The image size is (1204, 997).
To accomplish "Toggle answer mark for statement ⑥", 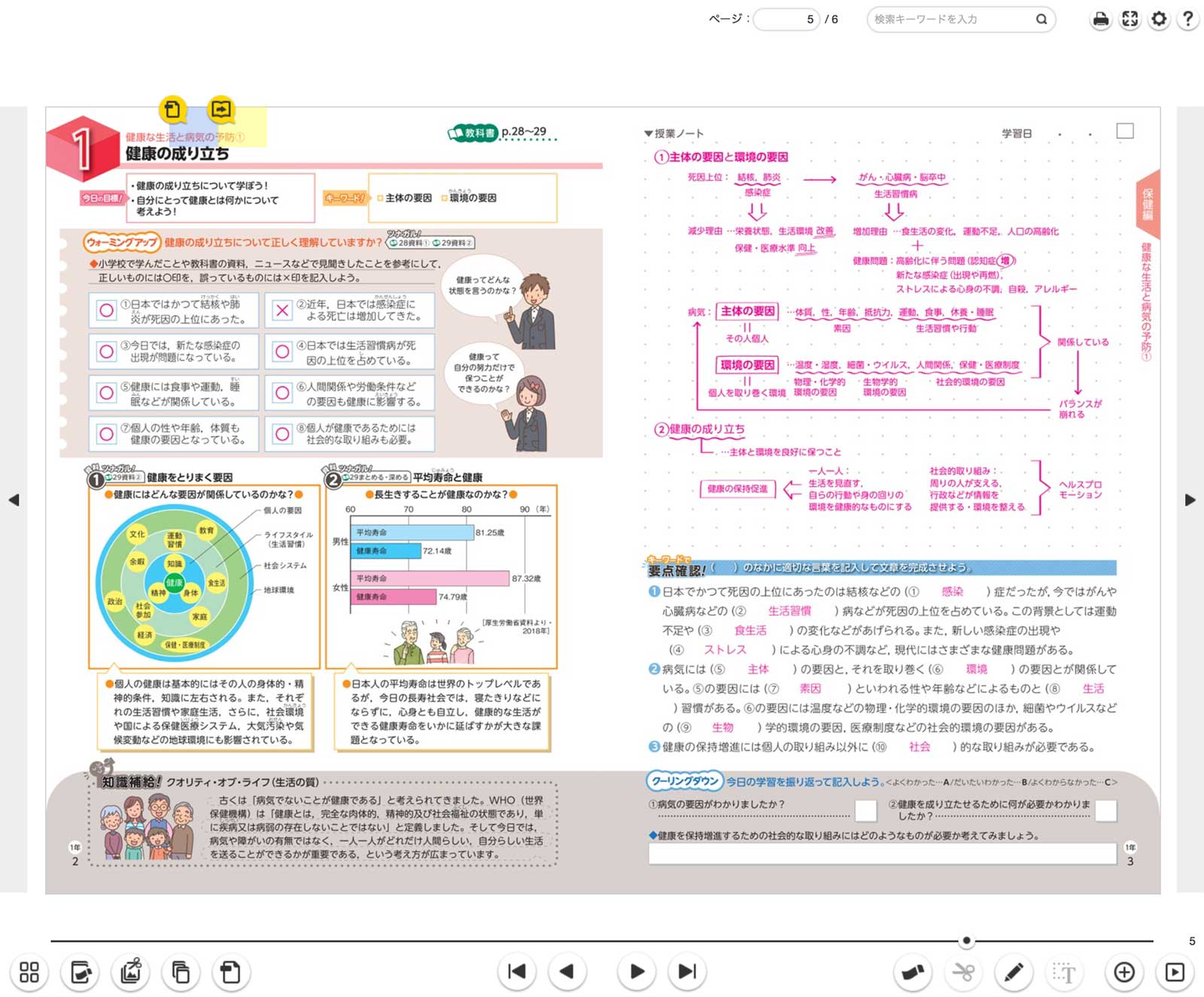I will coord(282,393).
